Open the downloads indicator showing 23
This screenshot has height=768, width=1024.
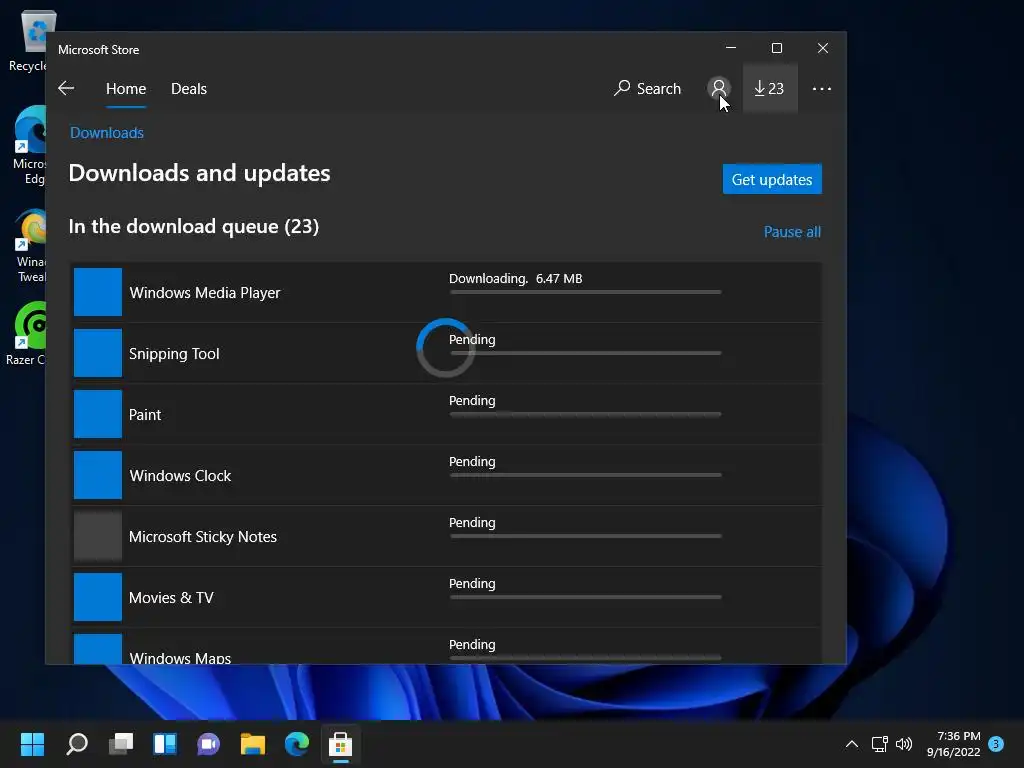point(769,88)
